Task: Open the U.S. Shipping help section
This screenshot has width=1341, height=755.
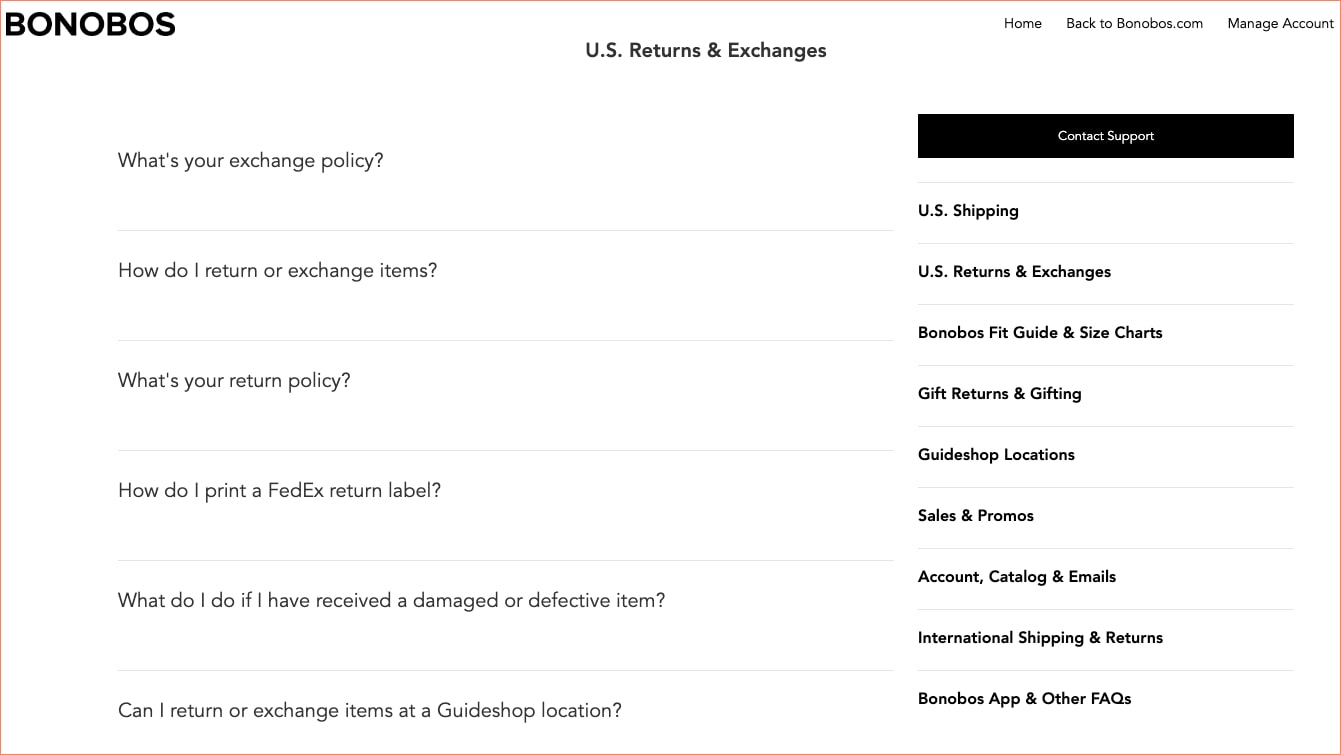Action: [x=968, y=210]
